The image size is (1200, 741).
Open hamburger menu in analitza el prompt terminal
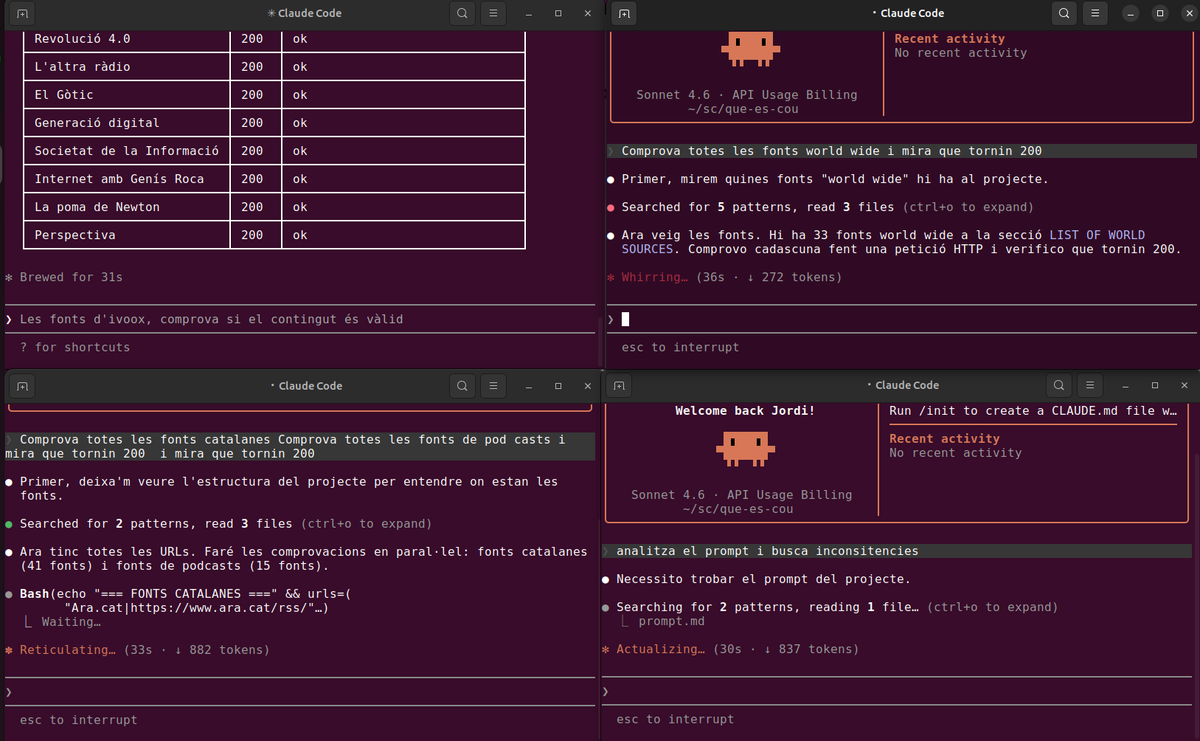click(1091, 385)
